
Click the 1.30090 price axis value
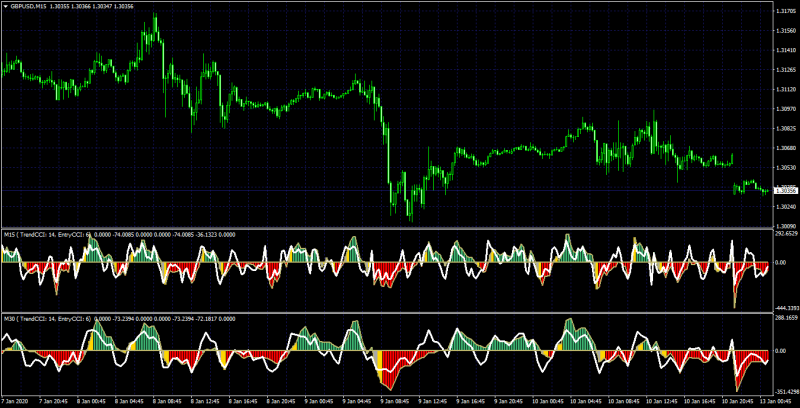786,226
